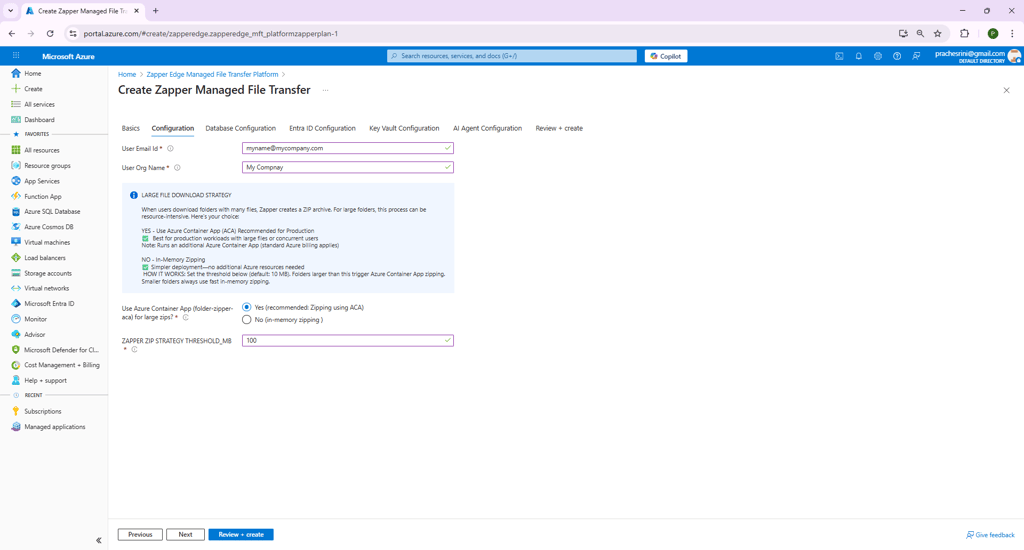This screenshot has width=1024, height=550.
Task: Collapse the sidebar with double chevron
Action: click(x=99, y=540)
